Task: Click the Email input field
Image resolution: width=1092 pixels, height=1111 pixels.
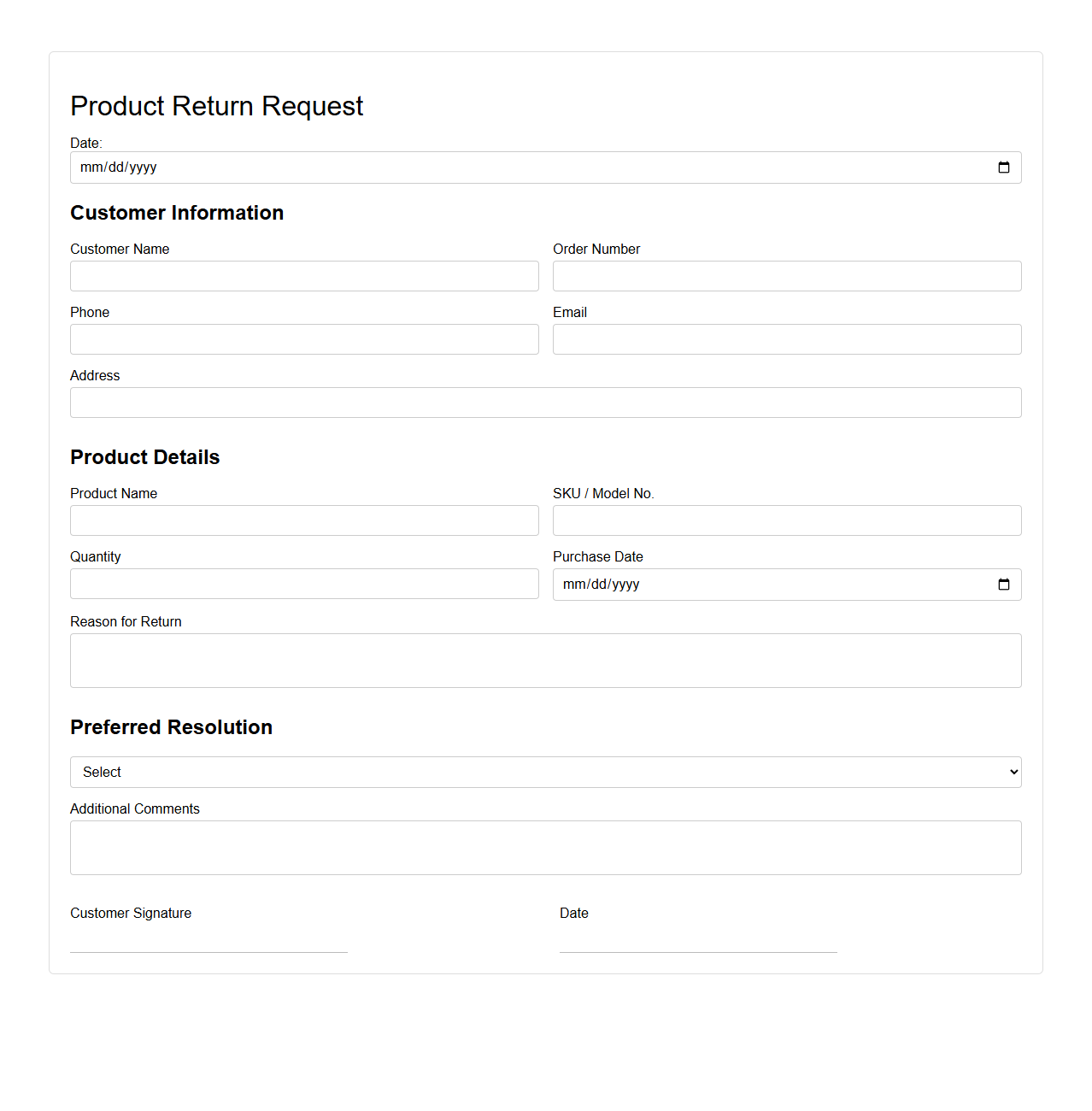Action: [x=786, y=339]
